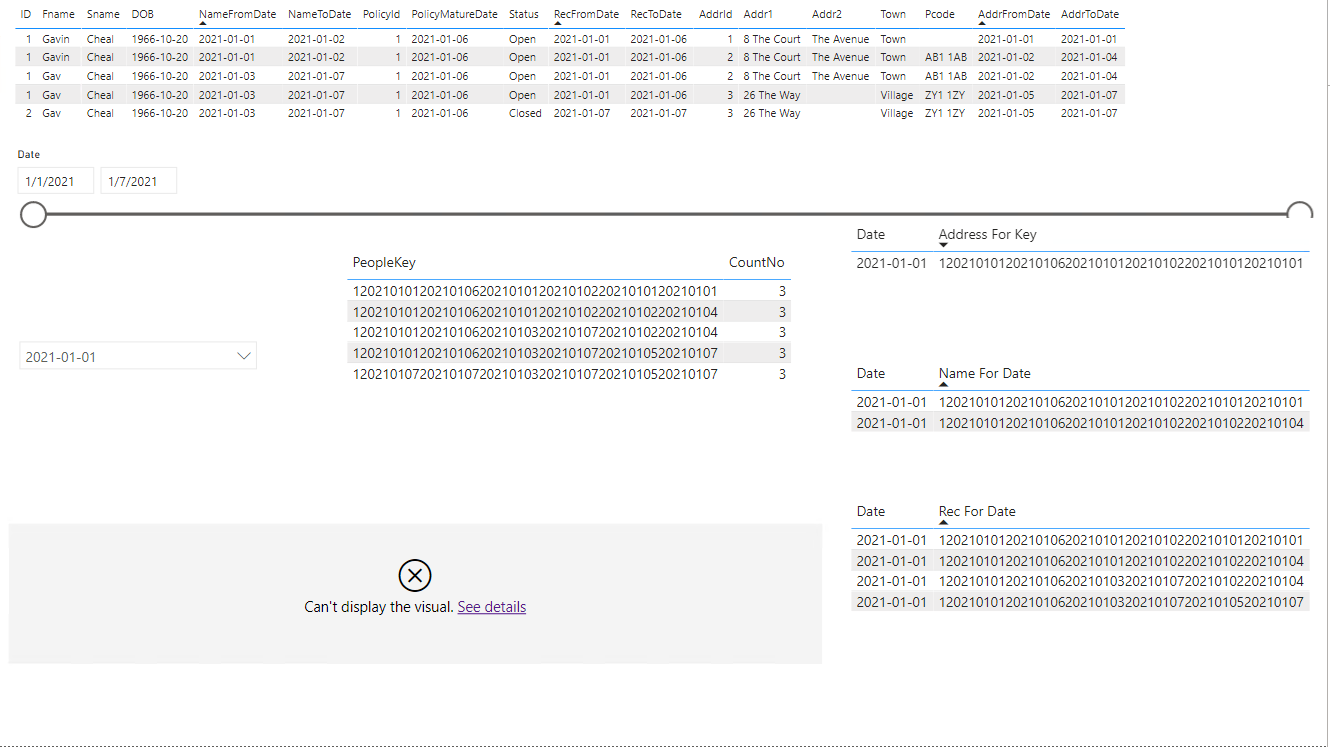Sort by the Address For Key header
This screenshot has width=1330, height=747.
[987, 234]
